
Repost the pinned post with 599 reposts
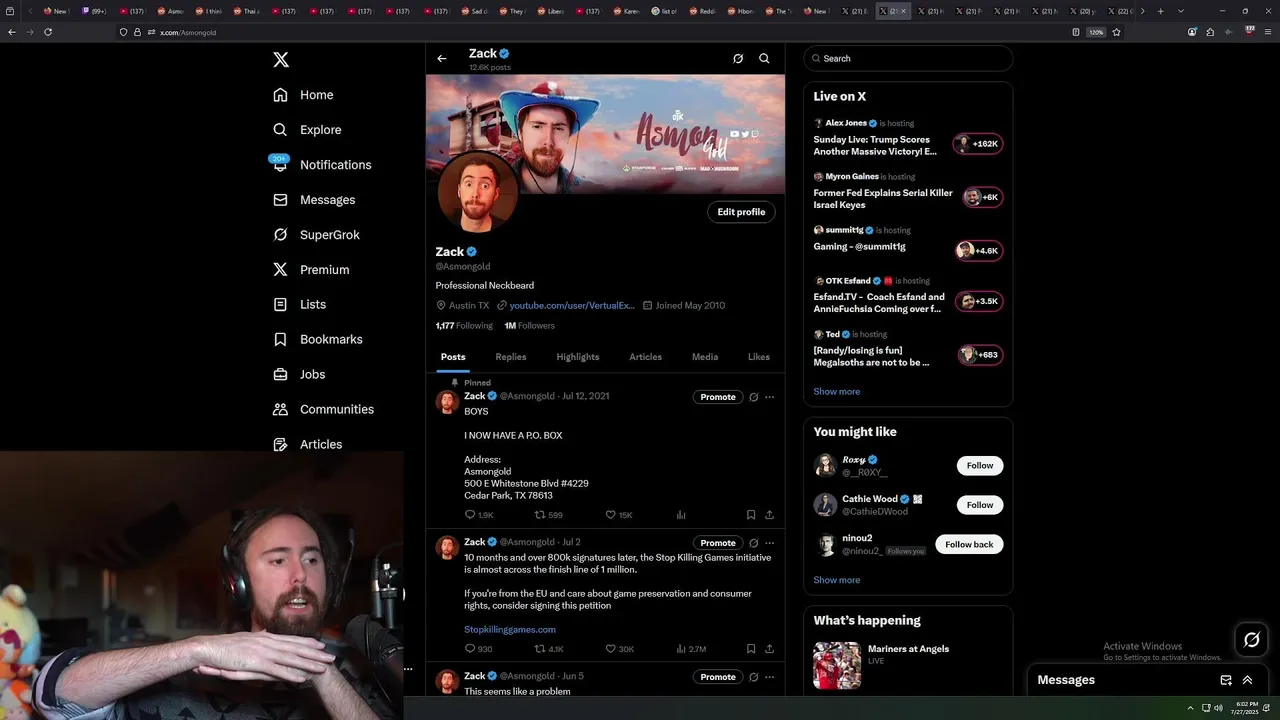coord(549,515)
